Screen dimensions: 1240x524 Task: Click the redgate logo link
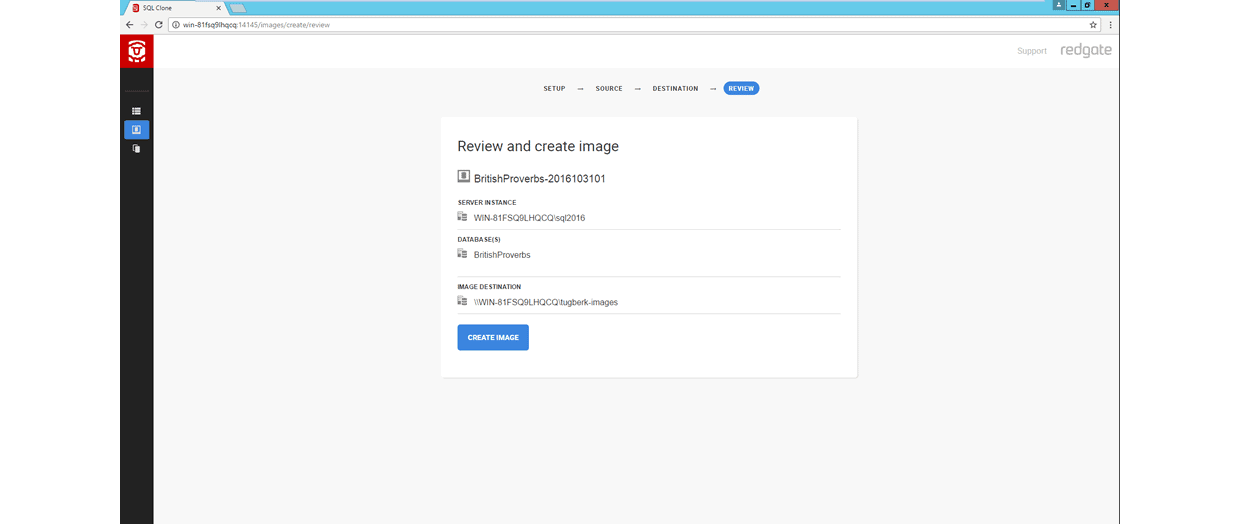[x=1085, y=50]
